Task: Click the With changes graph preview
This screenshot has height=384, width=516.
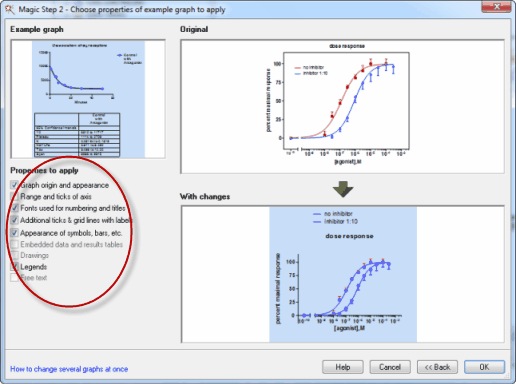Action: pos(343,274)
